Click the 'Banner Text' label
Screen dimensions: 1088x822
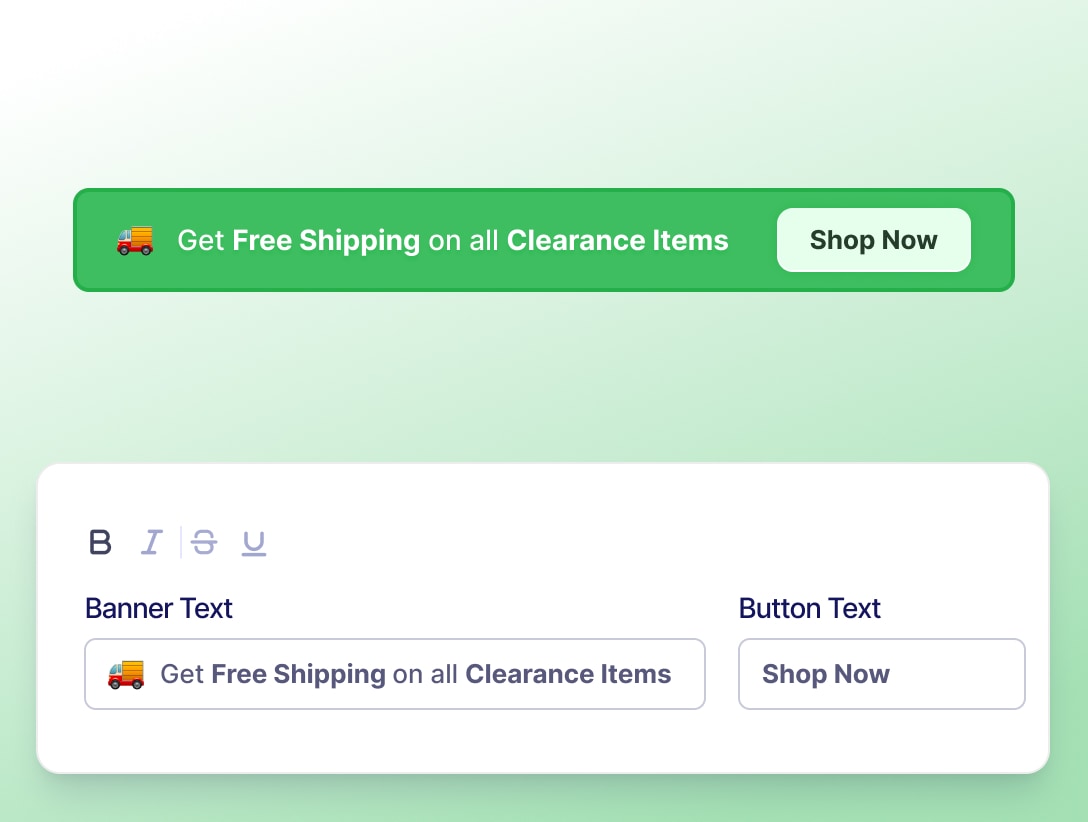click(158, 608)
